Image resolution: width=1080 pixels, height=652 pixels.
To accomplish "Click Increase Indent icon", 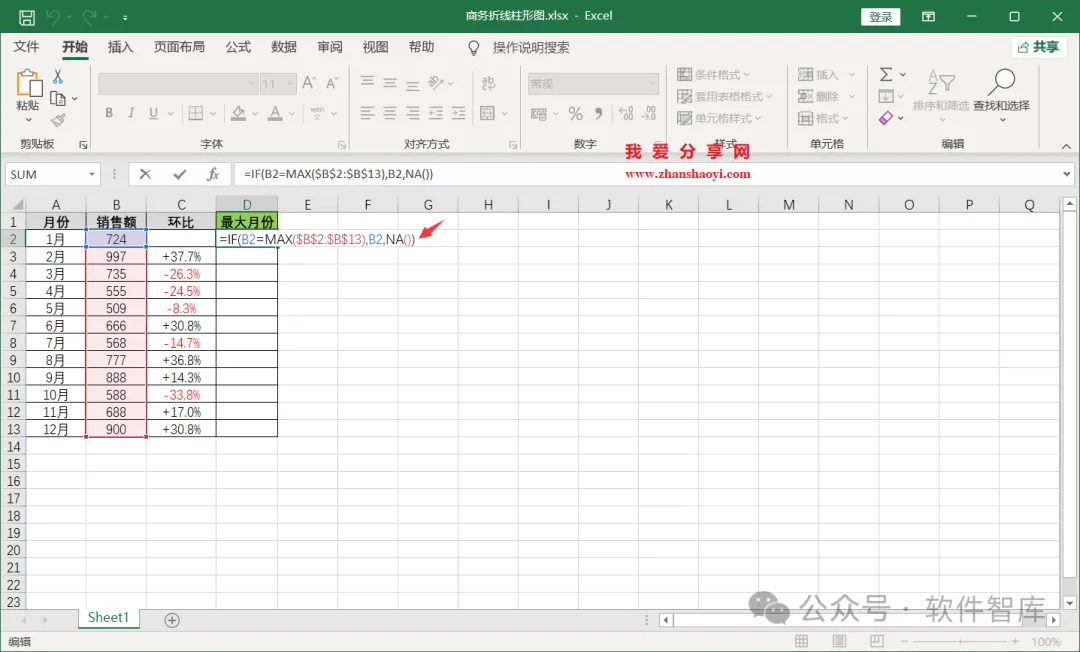I will coord(458,113).
